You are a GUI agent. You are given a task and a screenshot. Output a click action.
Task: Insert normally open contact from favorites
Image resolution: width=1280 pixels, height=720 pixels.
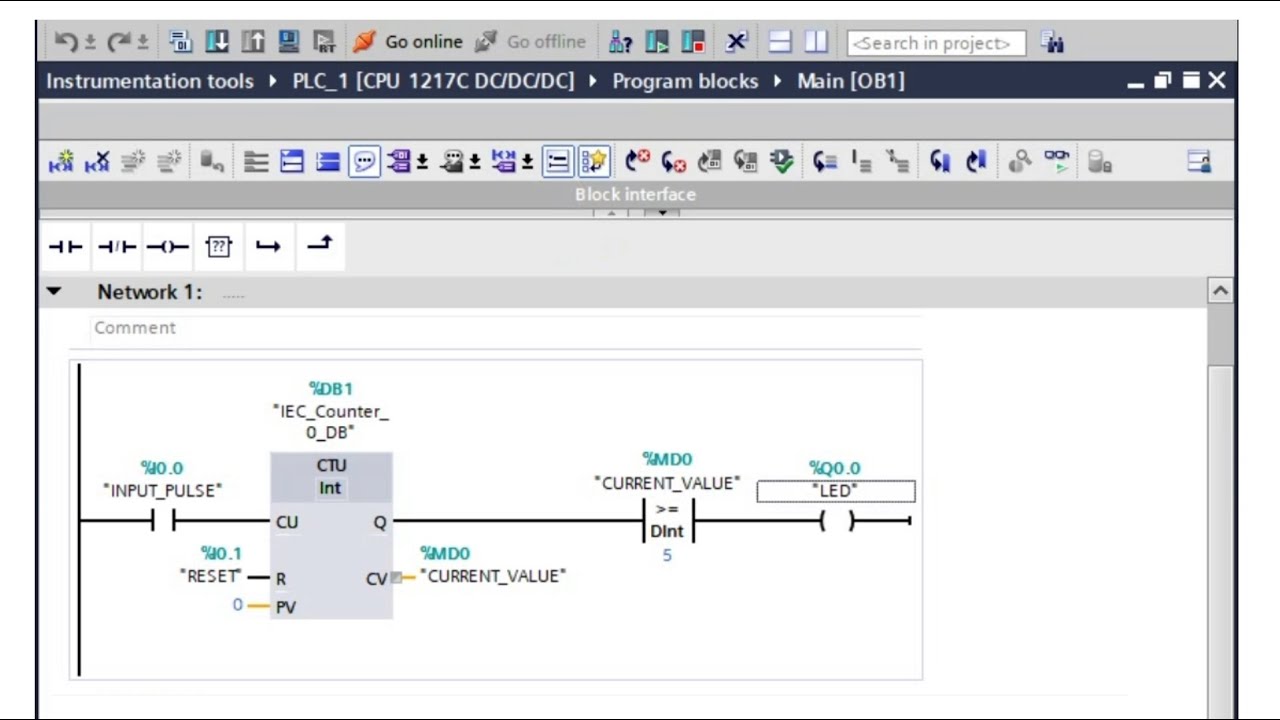pyautogui.click(x=66, y=247)
